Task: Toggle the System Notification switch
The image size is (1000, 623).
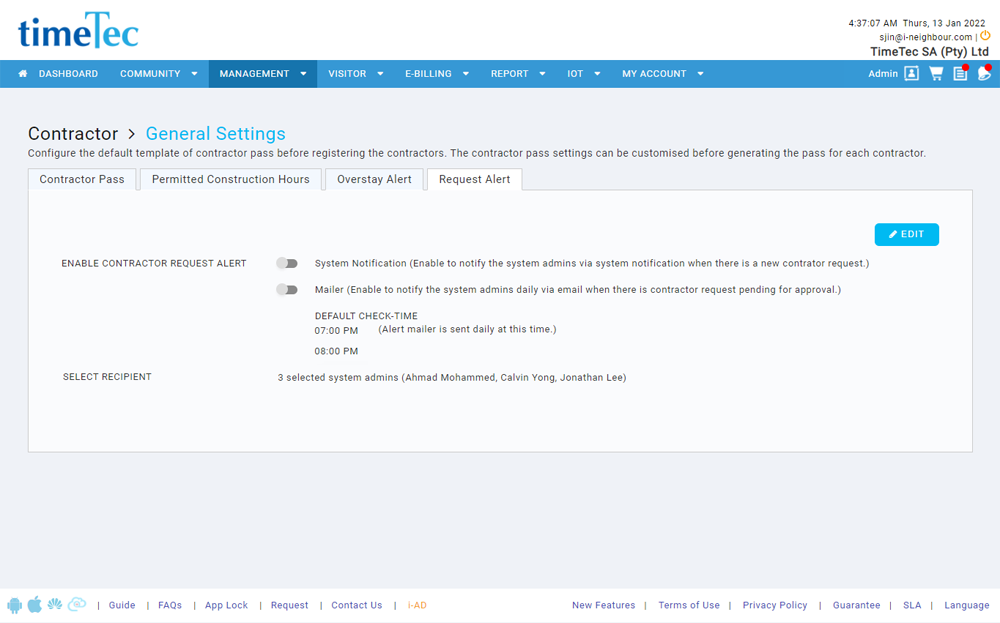Action: pyautogui.click(x=287, y=264)
